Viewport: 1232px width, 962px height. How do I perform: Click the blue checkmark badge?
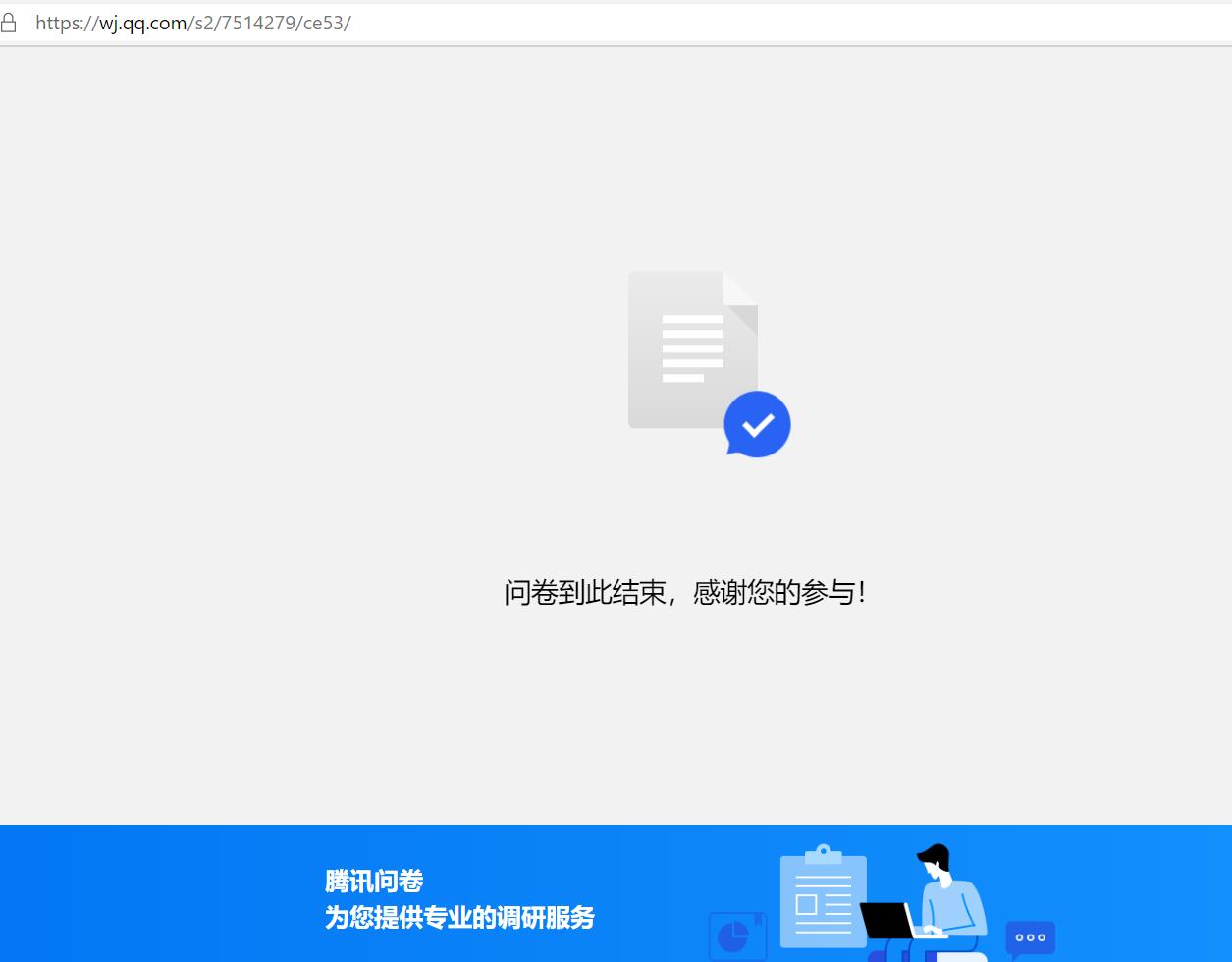[757, 424]
